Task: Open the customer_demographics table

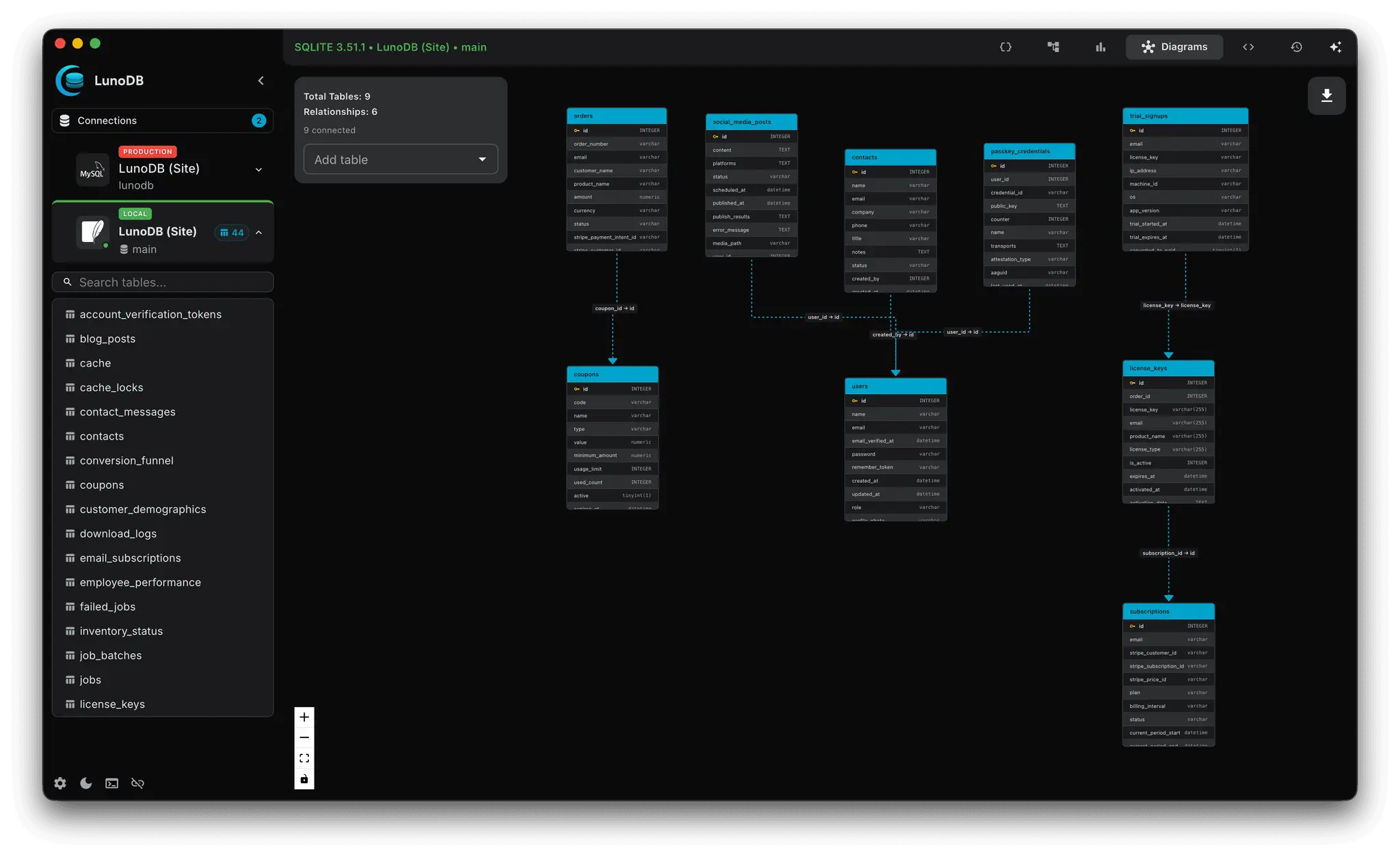Action: point(163,510)
